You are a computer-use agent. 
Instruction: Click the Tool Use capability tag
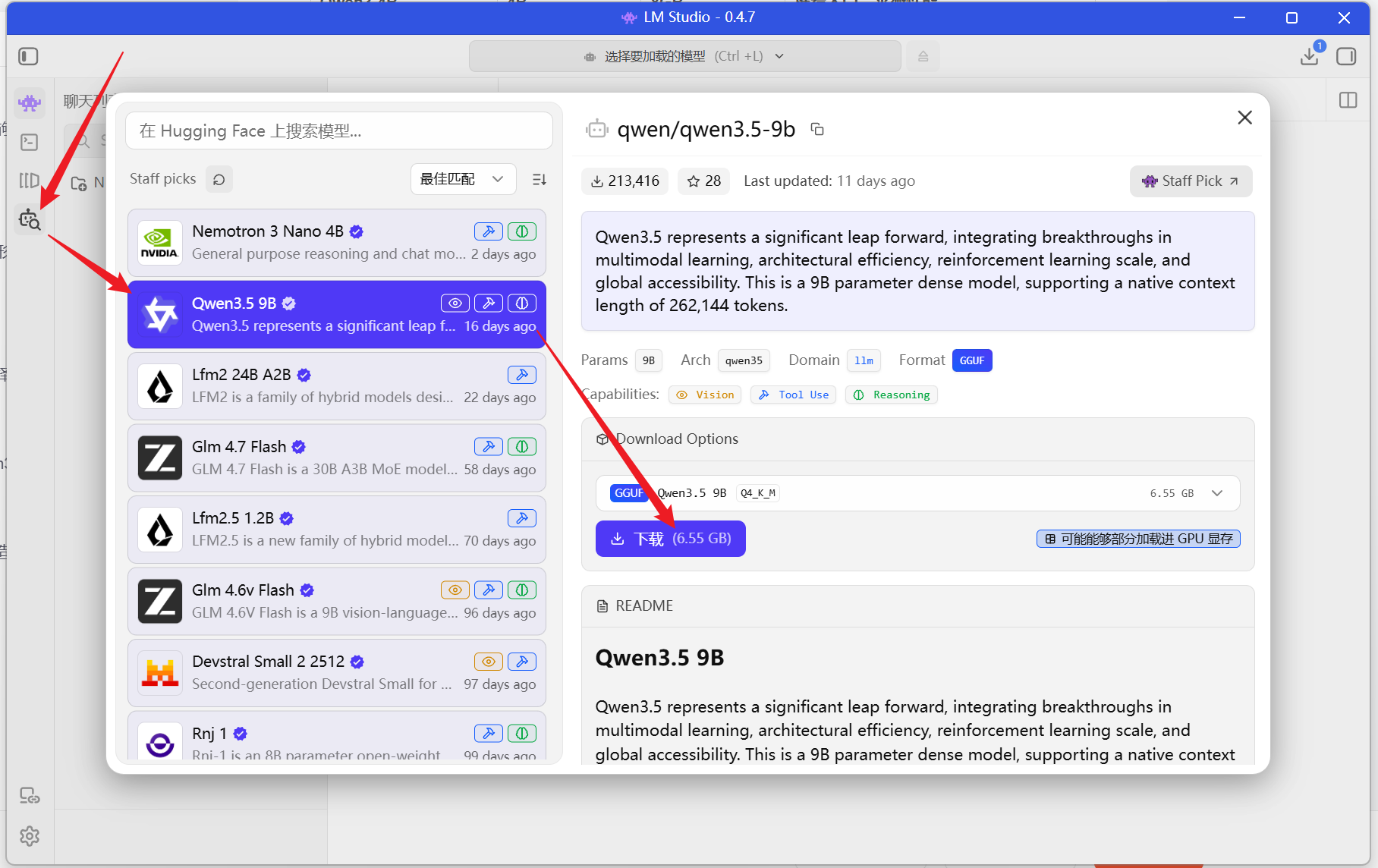(x=793, y=395)
